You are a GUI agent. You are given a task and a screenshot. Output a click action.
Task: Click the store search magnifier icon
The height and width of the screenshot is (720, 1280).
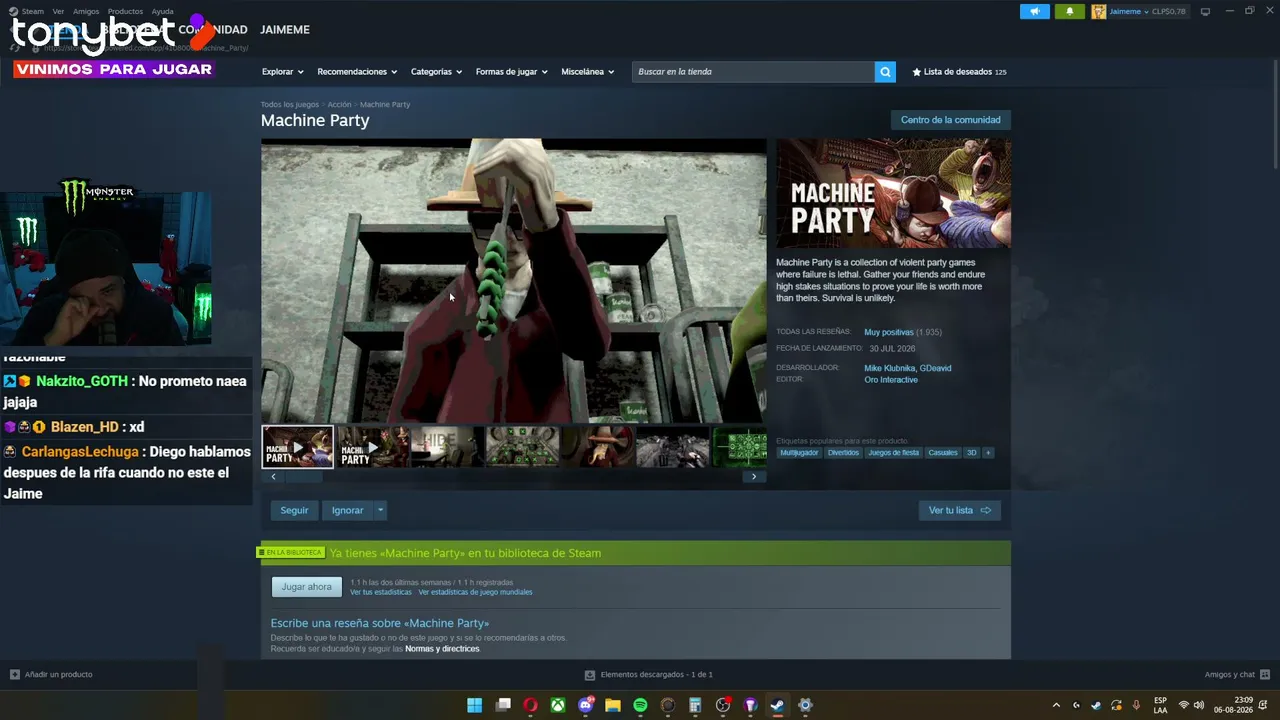[x=885, y=72]
